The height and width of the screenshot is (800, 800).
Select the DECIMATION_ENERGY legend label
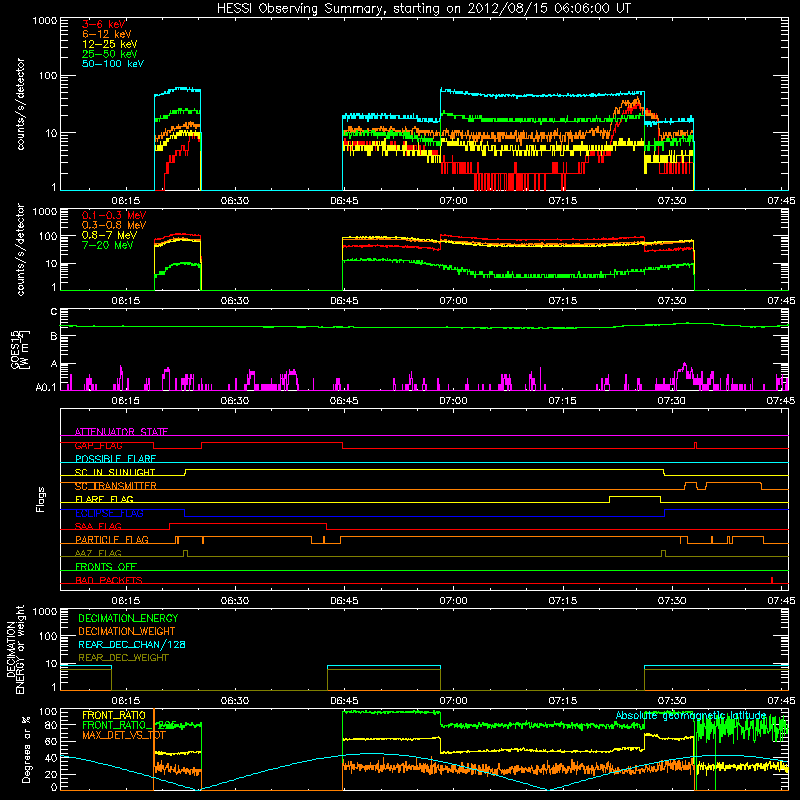pyautogui.click(x=128, y=618)
